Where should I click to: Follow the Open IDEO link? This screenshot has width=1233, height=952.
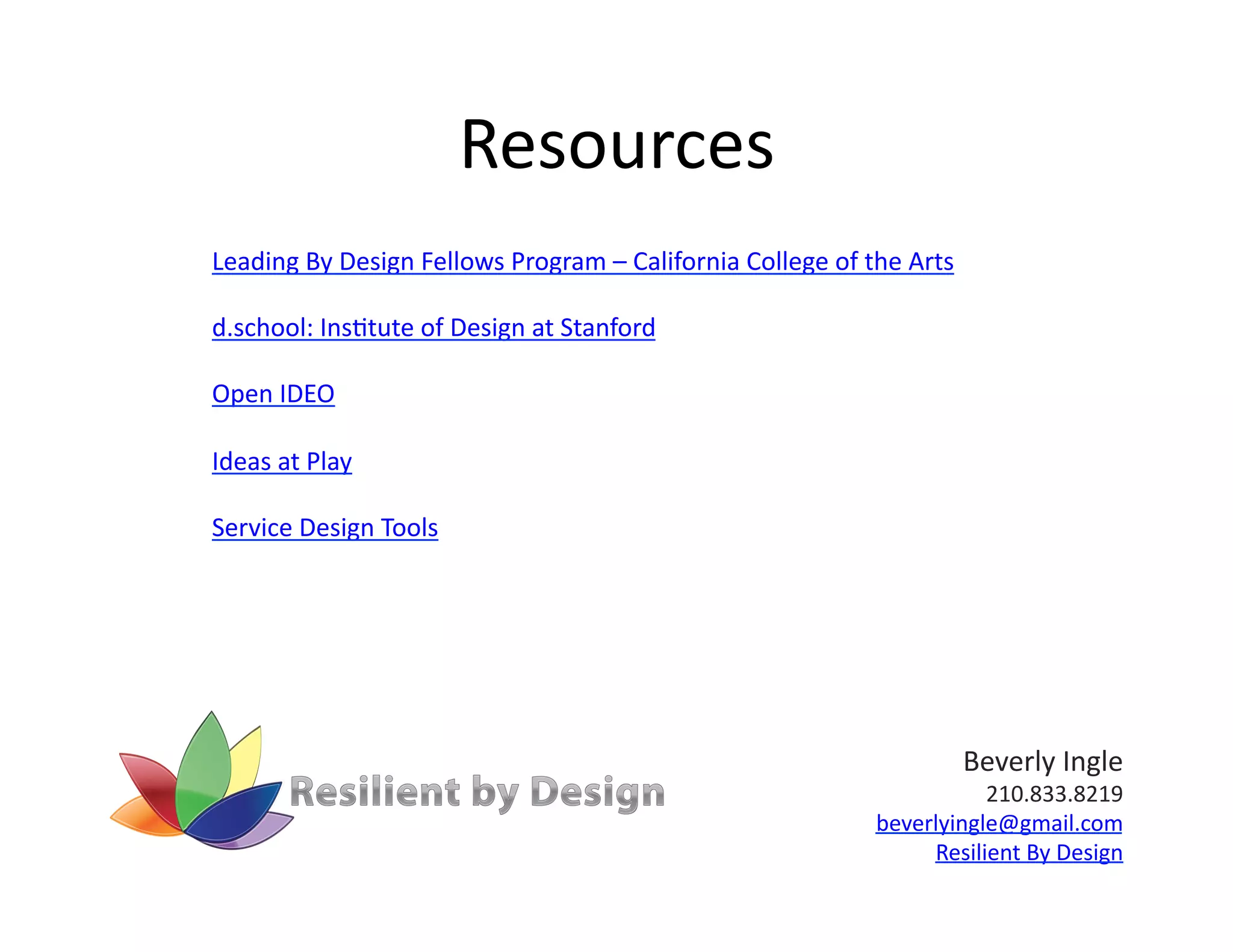(x=273, y=394)
